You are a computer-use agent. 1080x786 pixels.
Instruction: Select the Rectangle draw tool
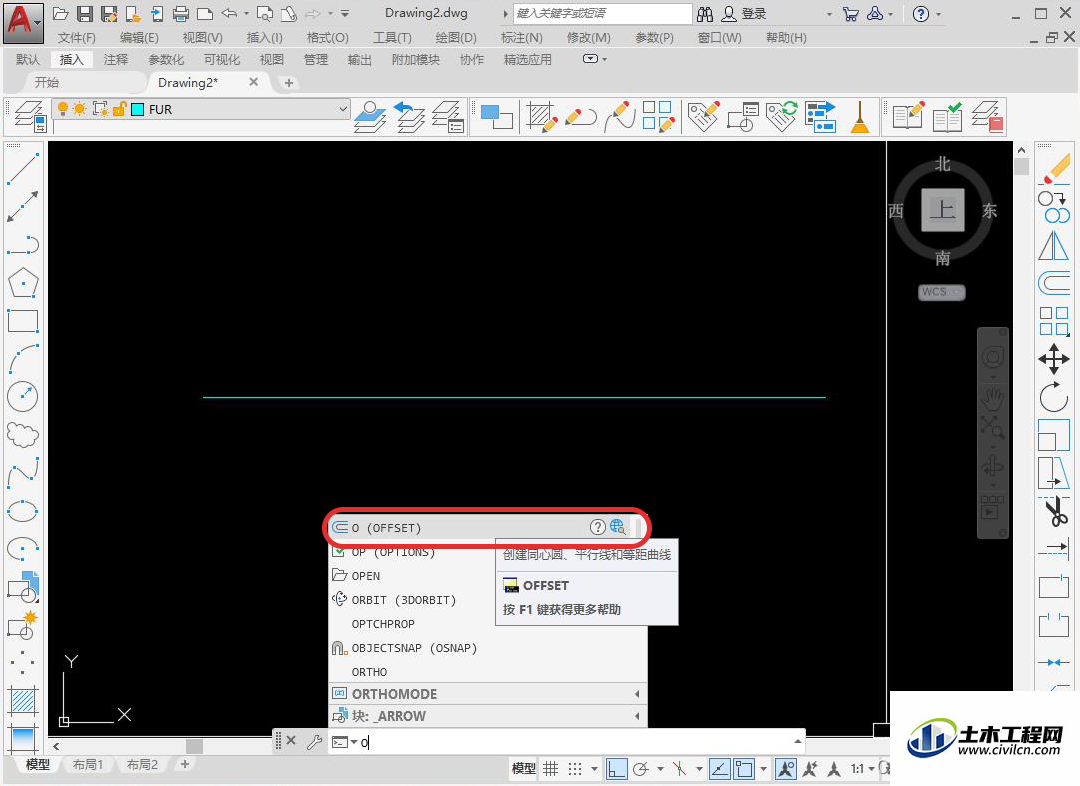pos(23,321)
